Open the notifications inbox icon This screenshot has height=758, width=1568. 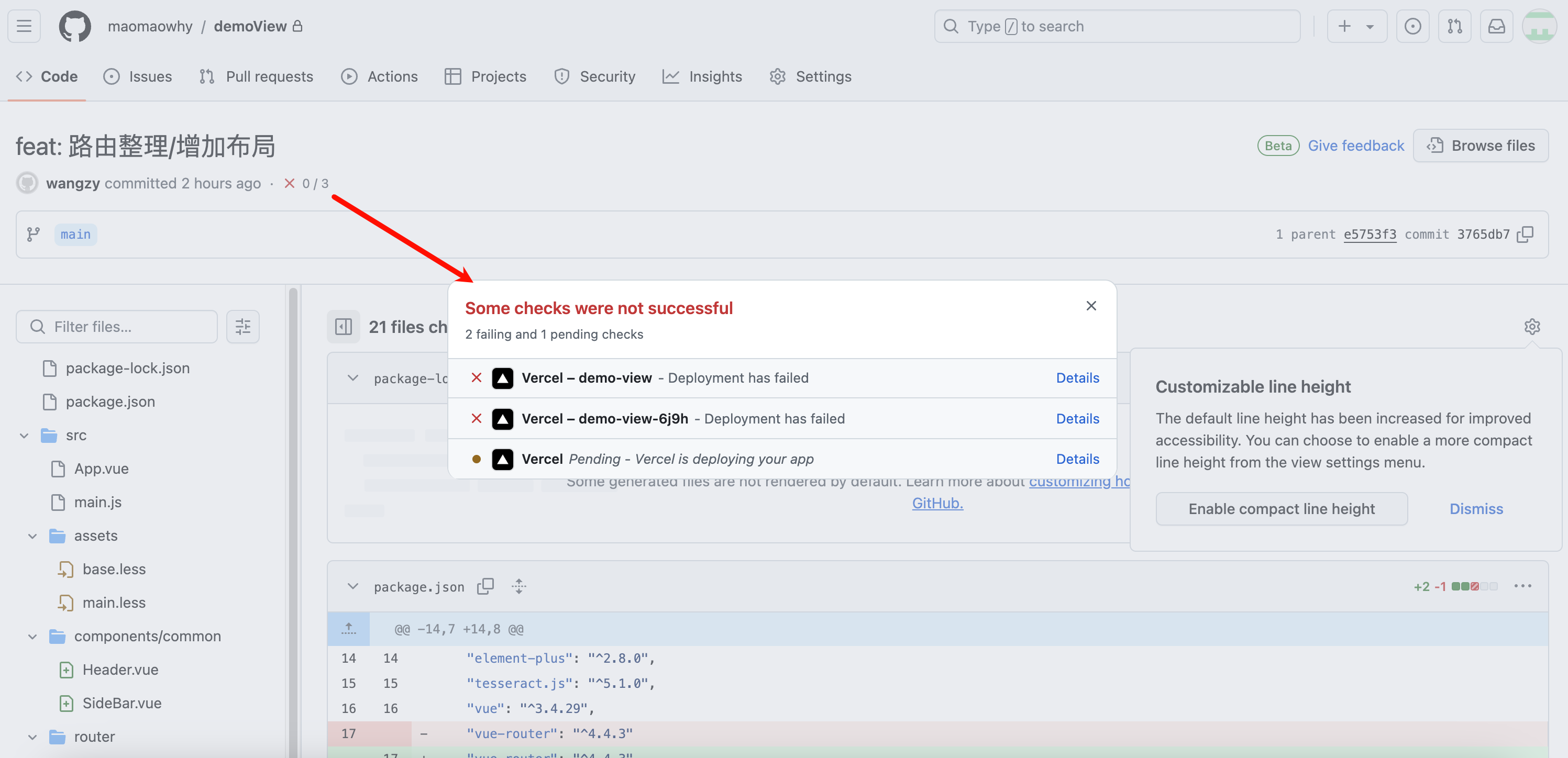[1496, 26]
